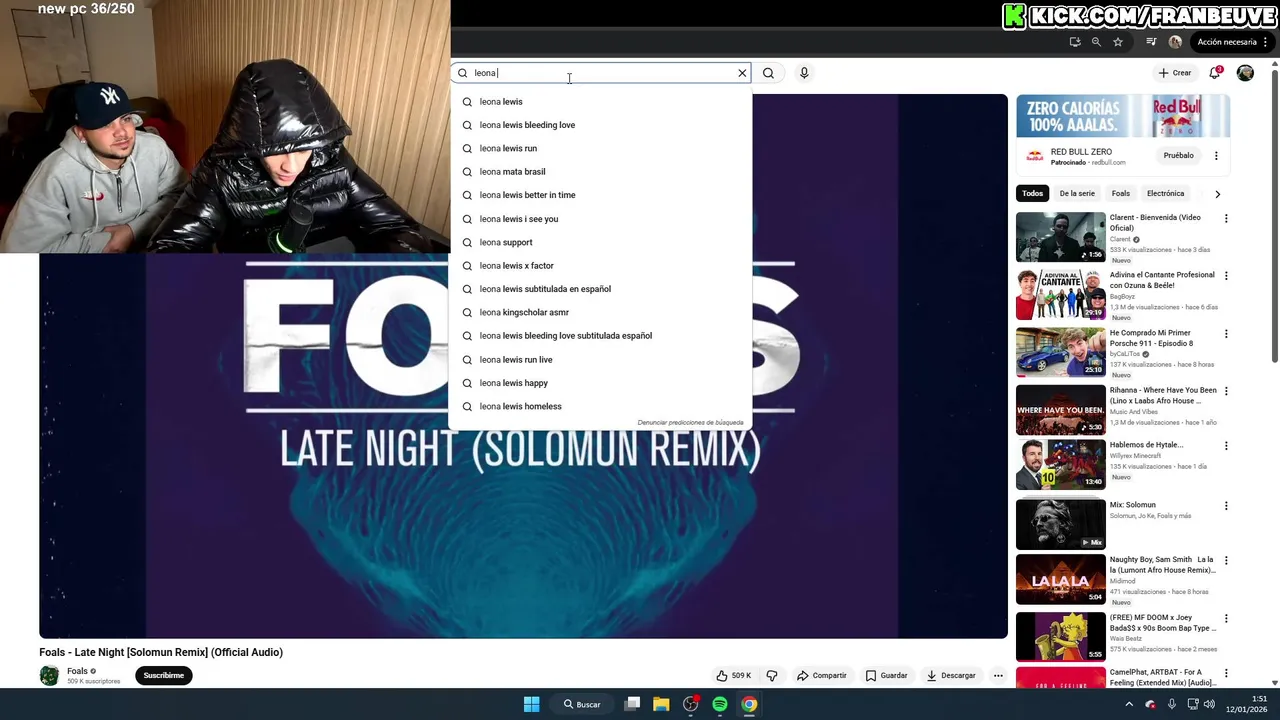The height and width of the screenshot is (720, 1280).
Task: Select suggestion 'leona lewis i see you'
Action: [600, 219]
